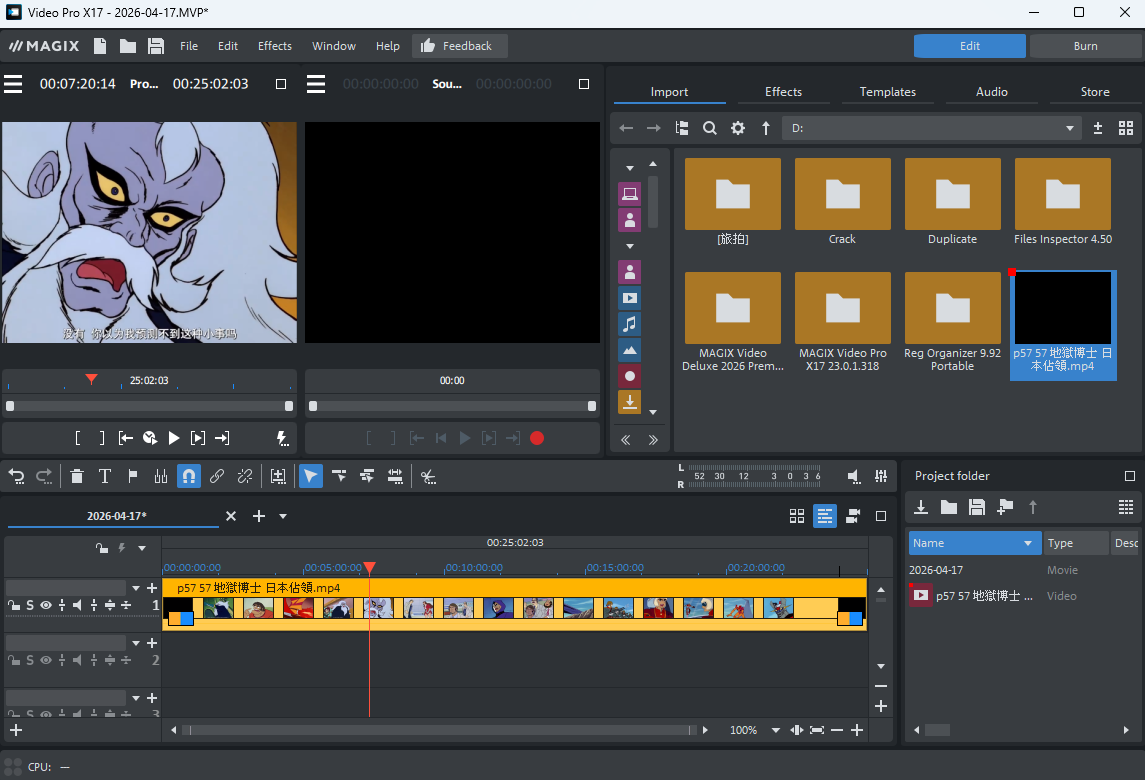Click the search magnifier in Import panel

coord(709,128)
